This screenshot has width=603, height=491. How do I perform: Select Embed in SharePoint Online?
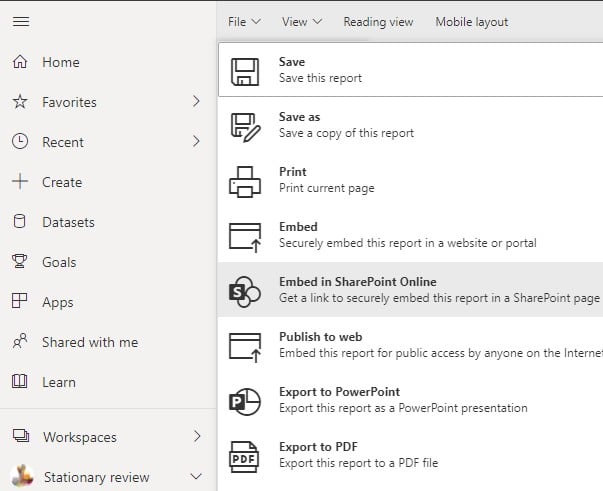click(x=410, y=290)
